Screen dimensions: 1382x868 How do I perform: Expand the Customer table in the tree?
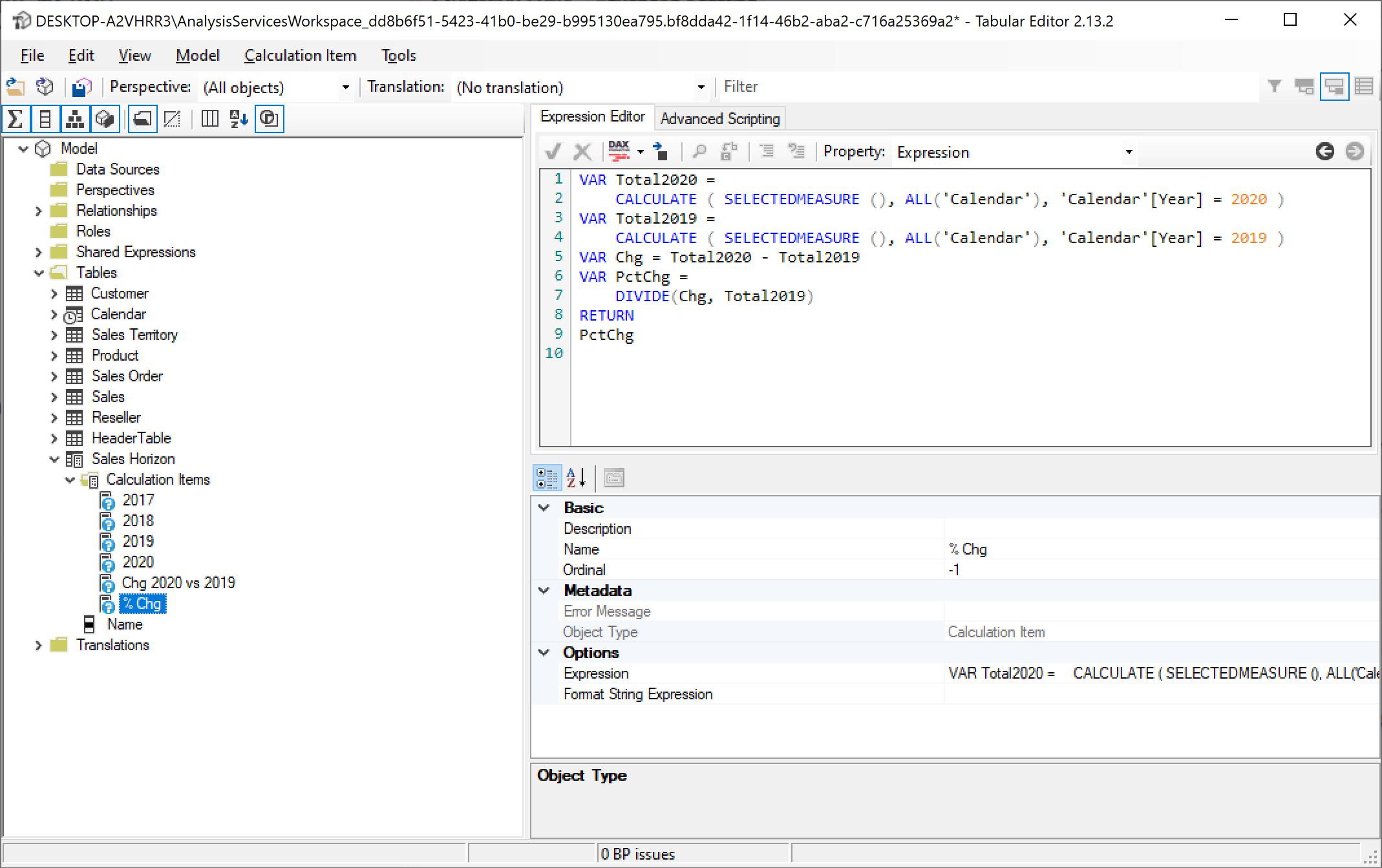[54, 293]
